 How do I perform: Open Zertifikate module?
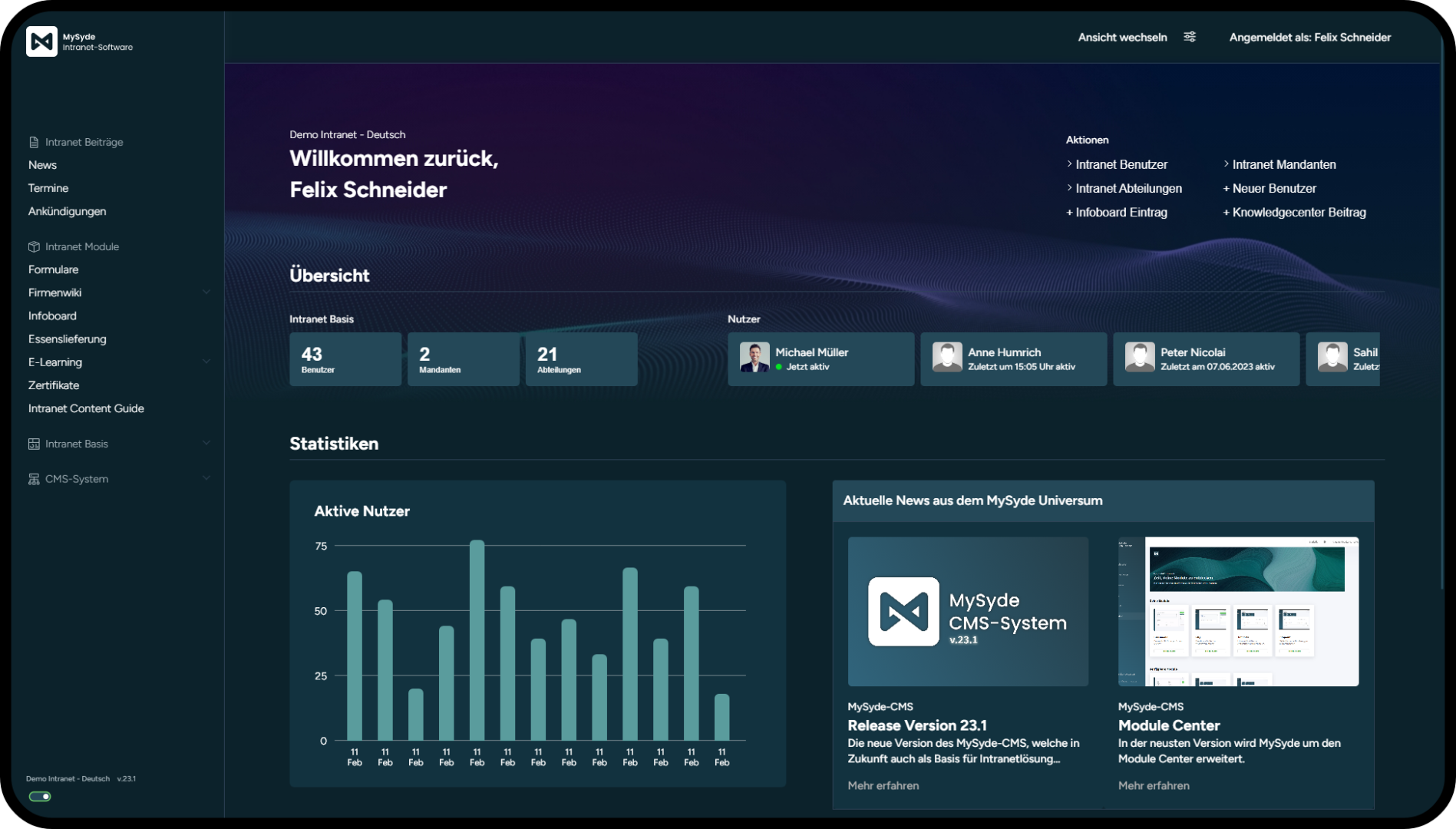(54, 385)
